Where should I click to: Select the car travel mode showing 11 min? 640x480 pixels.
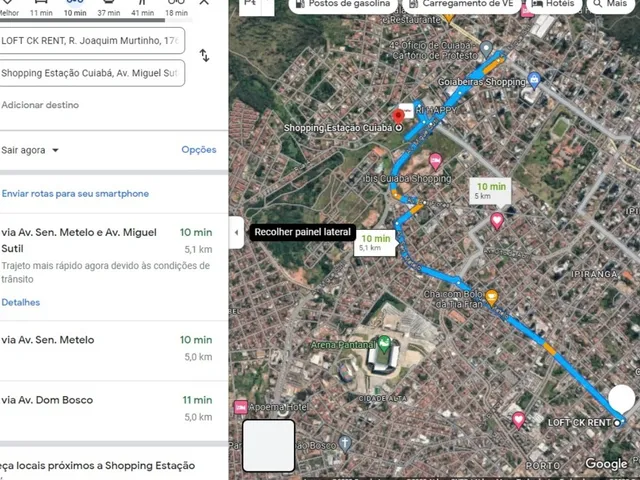(41, 8)
